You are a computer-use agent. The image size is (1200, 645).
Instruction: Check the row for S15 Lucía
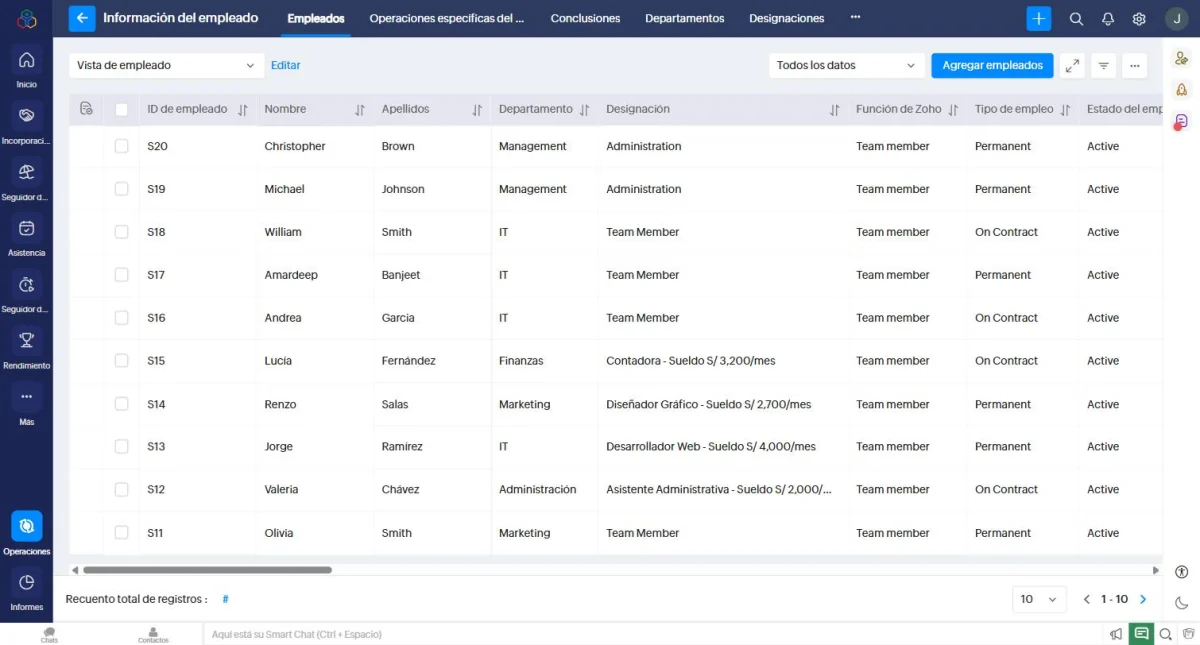coord(121,361)
